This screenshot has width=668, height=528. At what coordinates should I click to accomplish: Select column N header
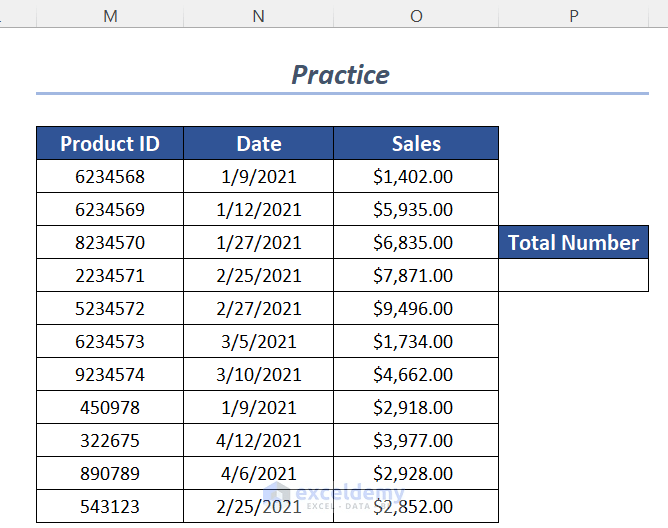[258, 15]
